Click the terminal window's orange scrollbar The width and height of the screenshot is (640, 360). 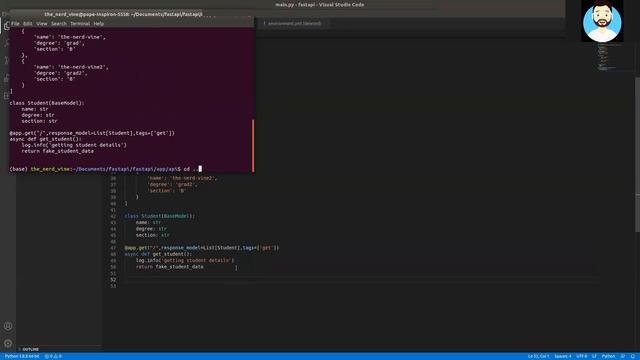253,146
